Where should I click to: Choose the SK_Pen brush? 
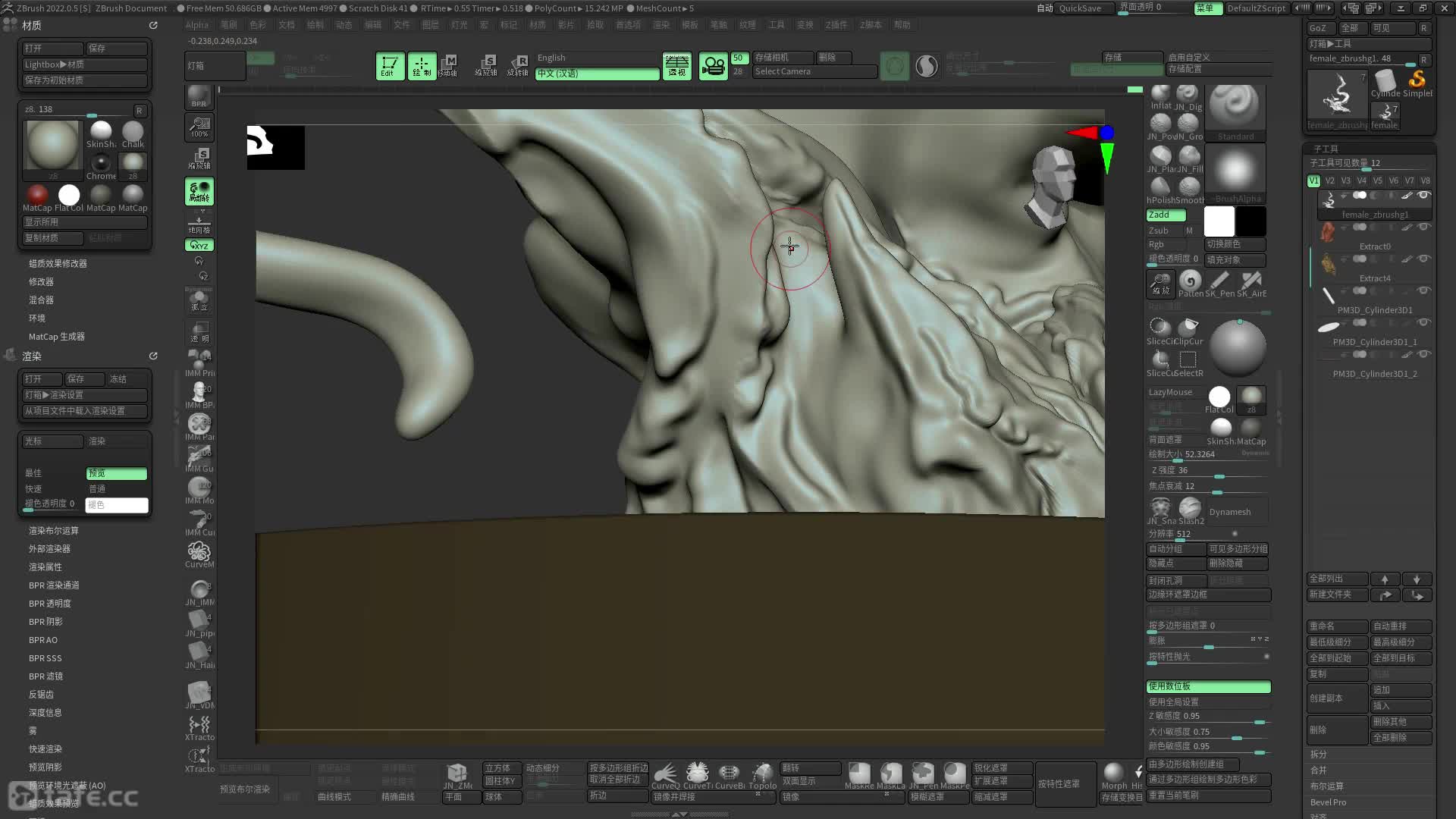(x=1220, y=284)
